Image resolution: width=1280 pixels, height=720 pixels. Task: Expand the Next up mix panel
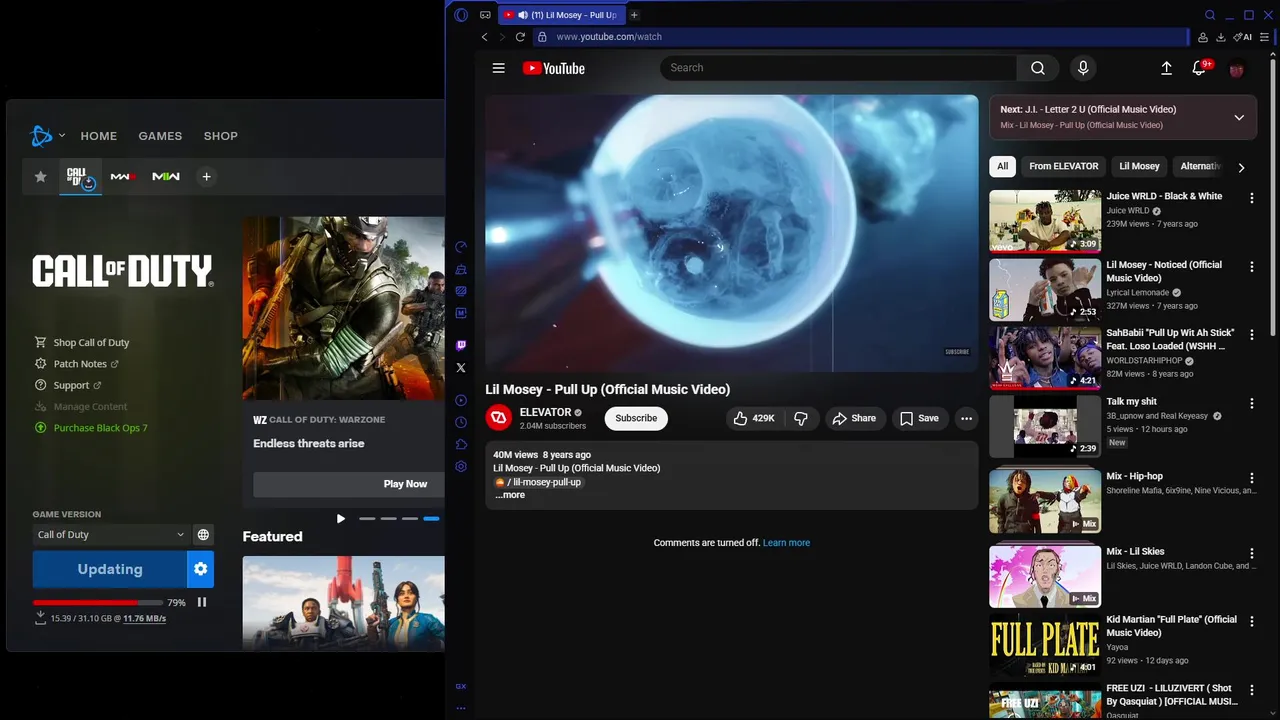(1239, 117)
